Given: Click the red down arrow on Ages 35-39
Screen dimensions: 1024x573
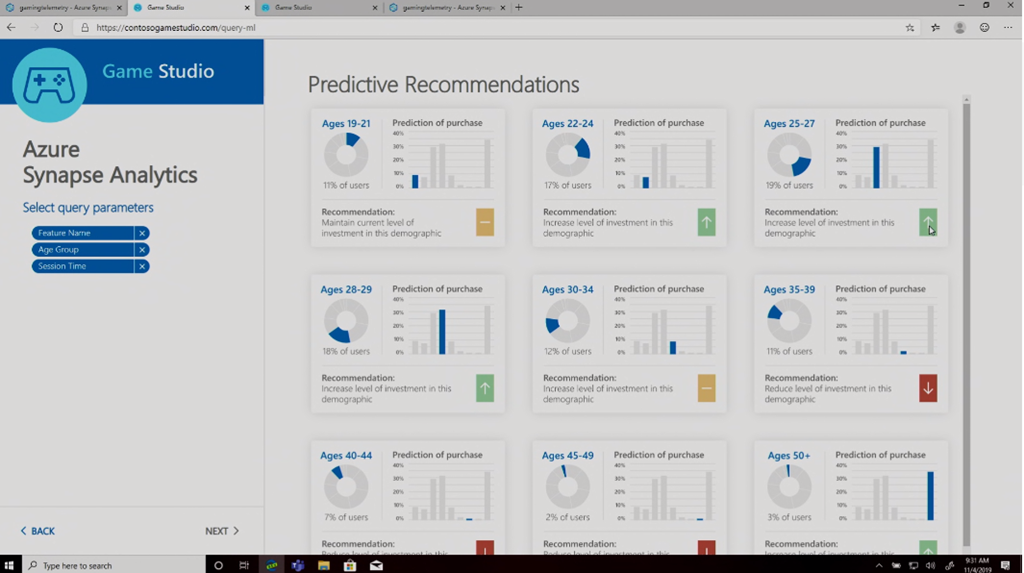Looking at the screenshot, I should coord(927,388).
